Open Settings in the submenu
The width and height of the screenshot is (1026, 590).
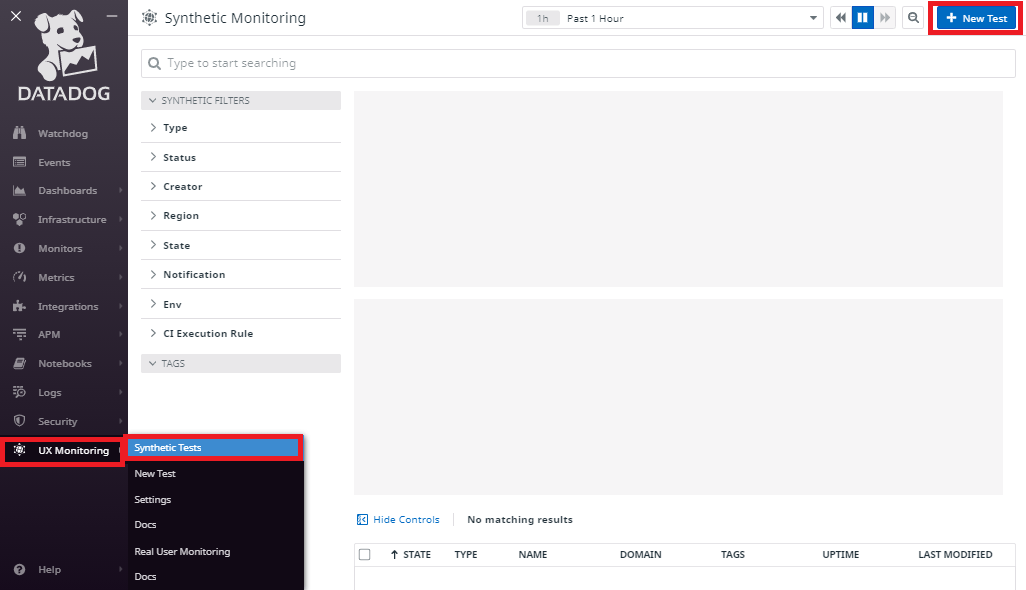[152, 500]
